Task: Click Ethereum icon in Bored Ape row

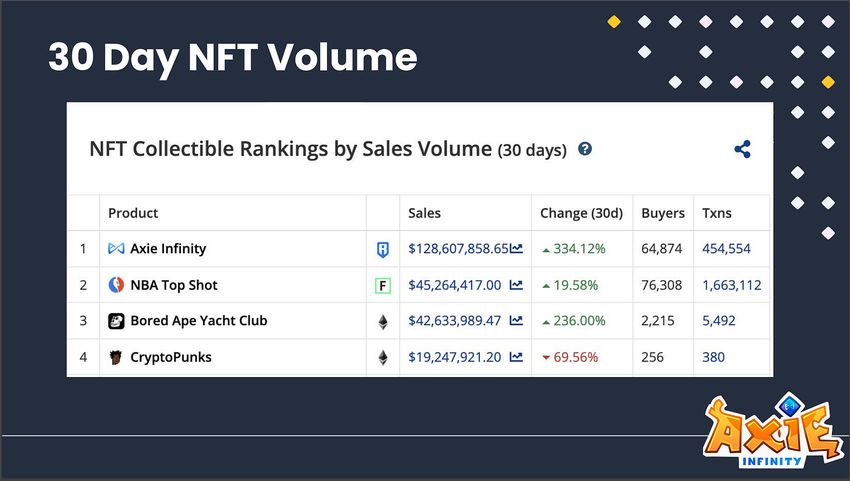Action: coord(382,321)
